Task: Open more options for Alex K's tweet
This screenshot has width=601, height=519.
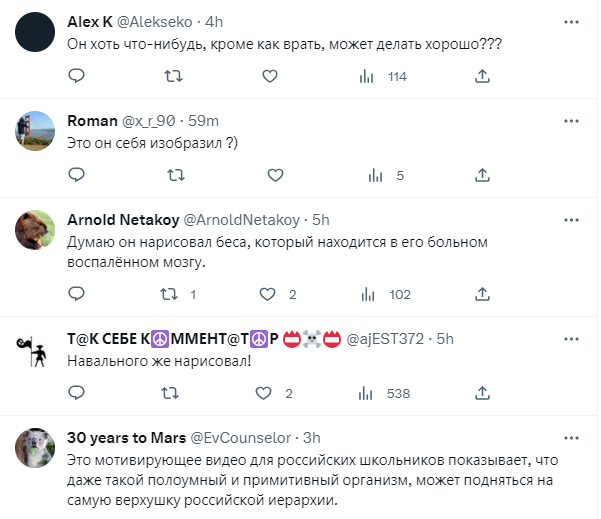Action: click(571, 21)
